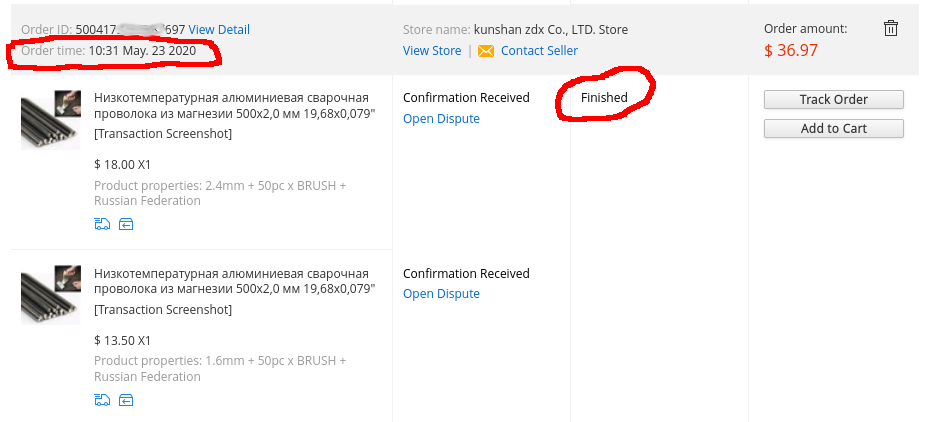Click delivery truck icon under $13.50 item
The width and height of the screenshot is (930, 422).
point(102,400)
